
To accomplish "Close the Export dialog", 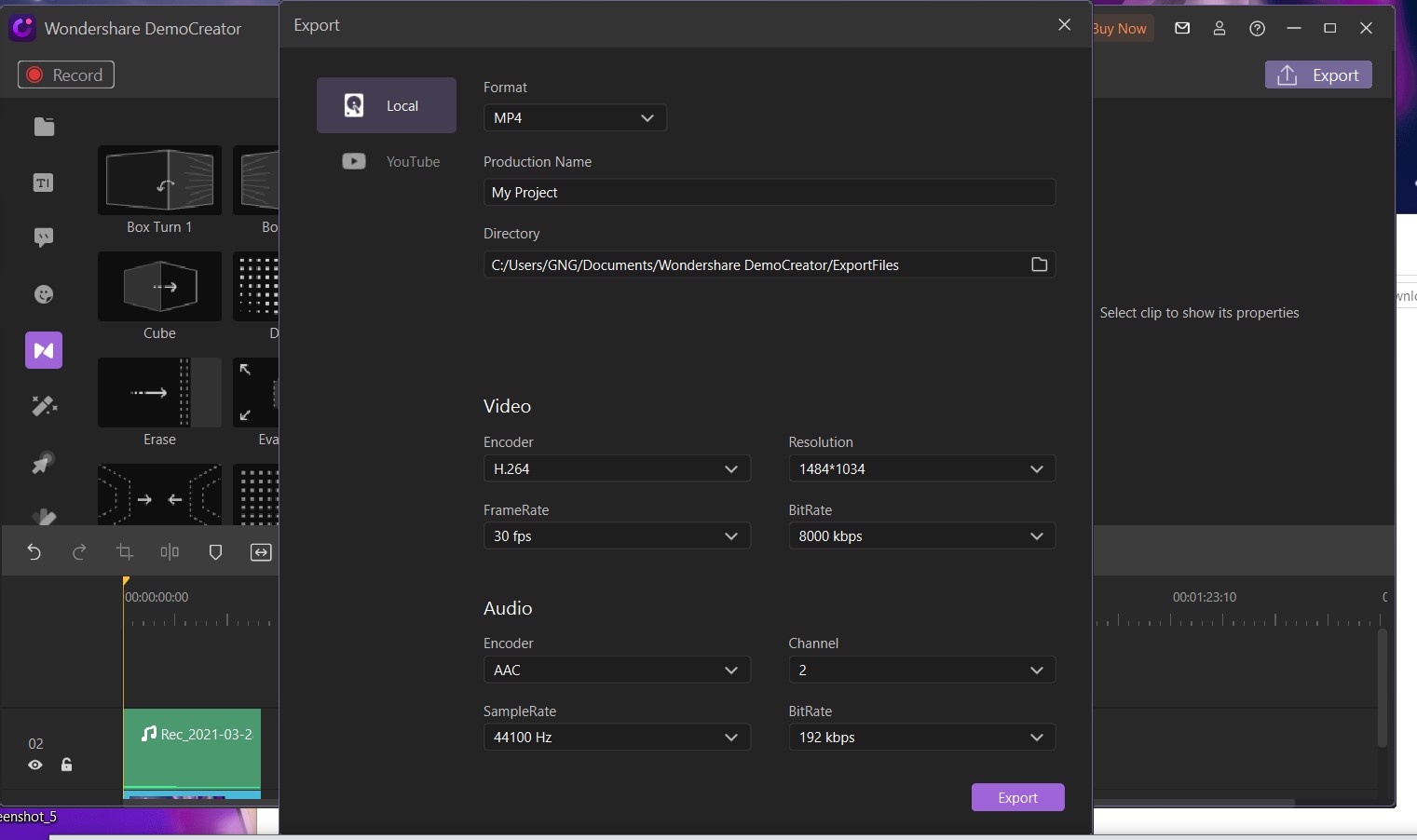I will click(1065, 24).
